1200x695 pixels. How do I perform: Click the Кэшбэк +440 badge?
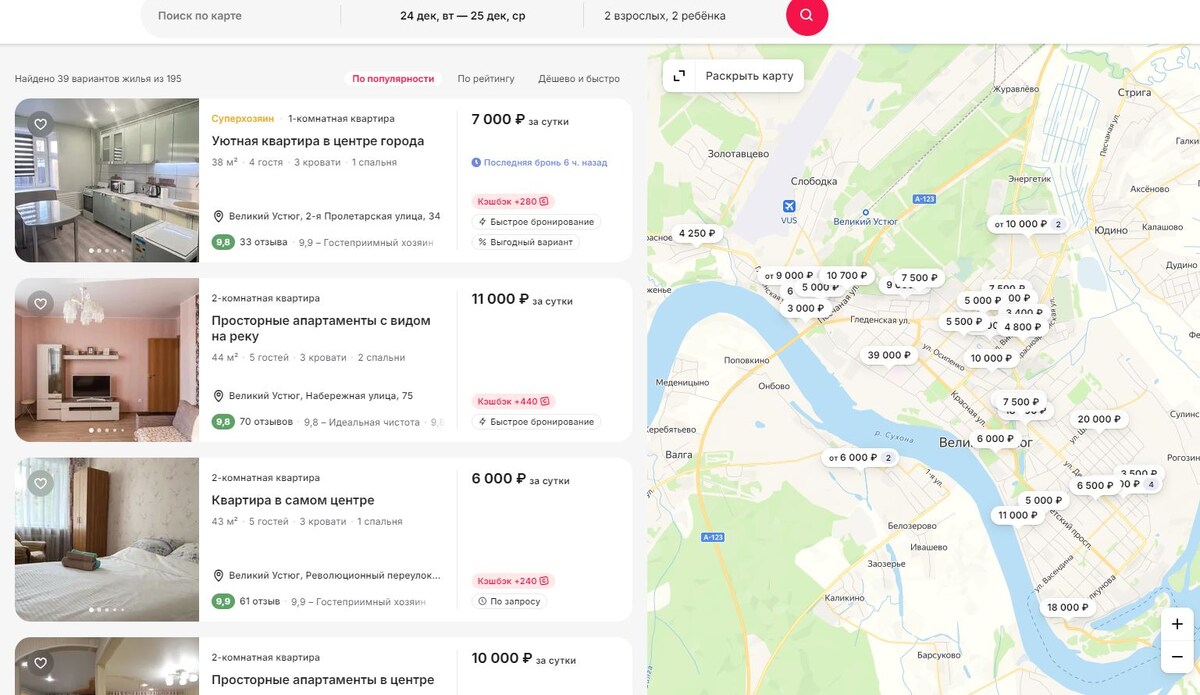pos(513,401)
